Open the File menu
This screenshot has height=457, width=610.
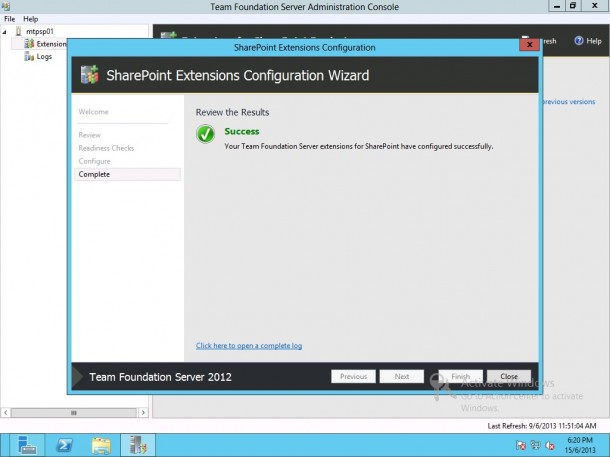9,19
